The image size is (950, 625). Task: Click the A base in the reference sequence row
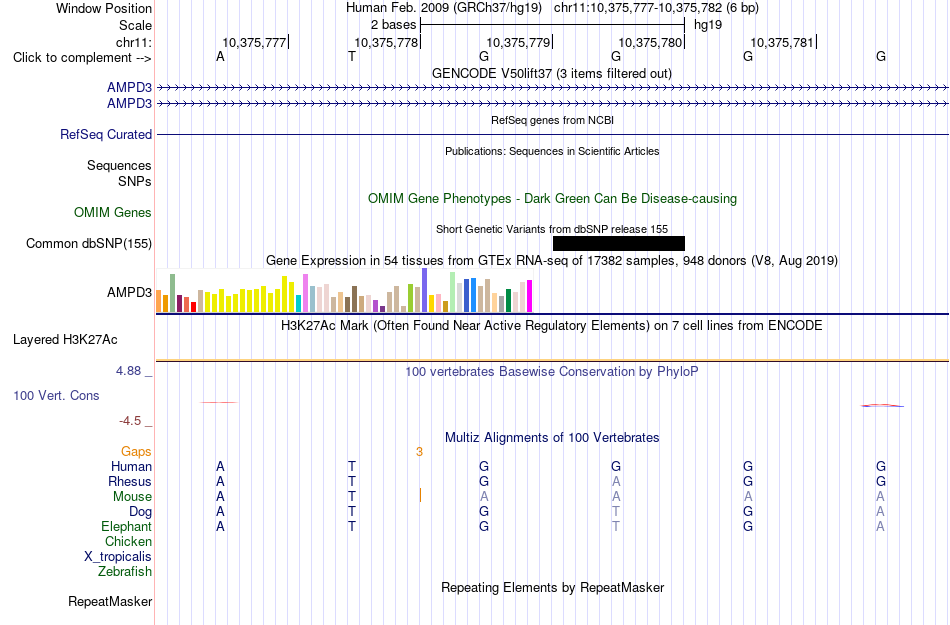[220, 56]
